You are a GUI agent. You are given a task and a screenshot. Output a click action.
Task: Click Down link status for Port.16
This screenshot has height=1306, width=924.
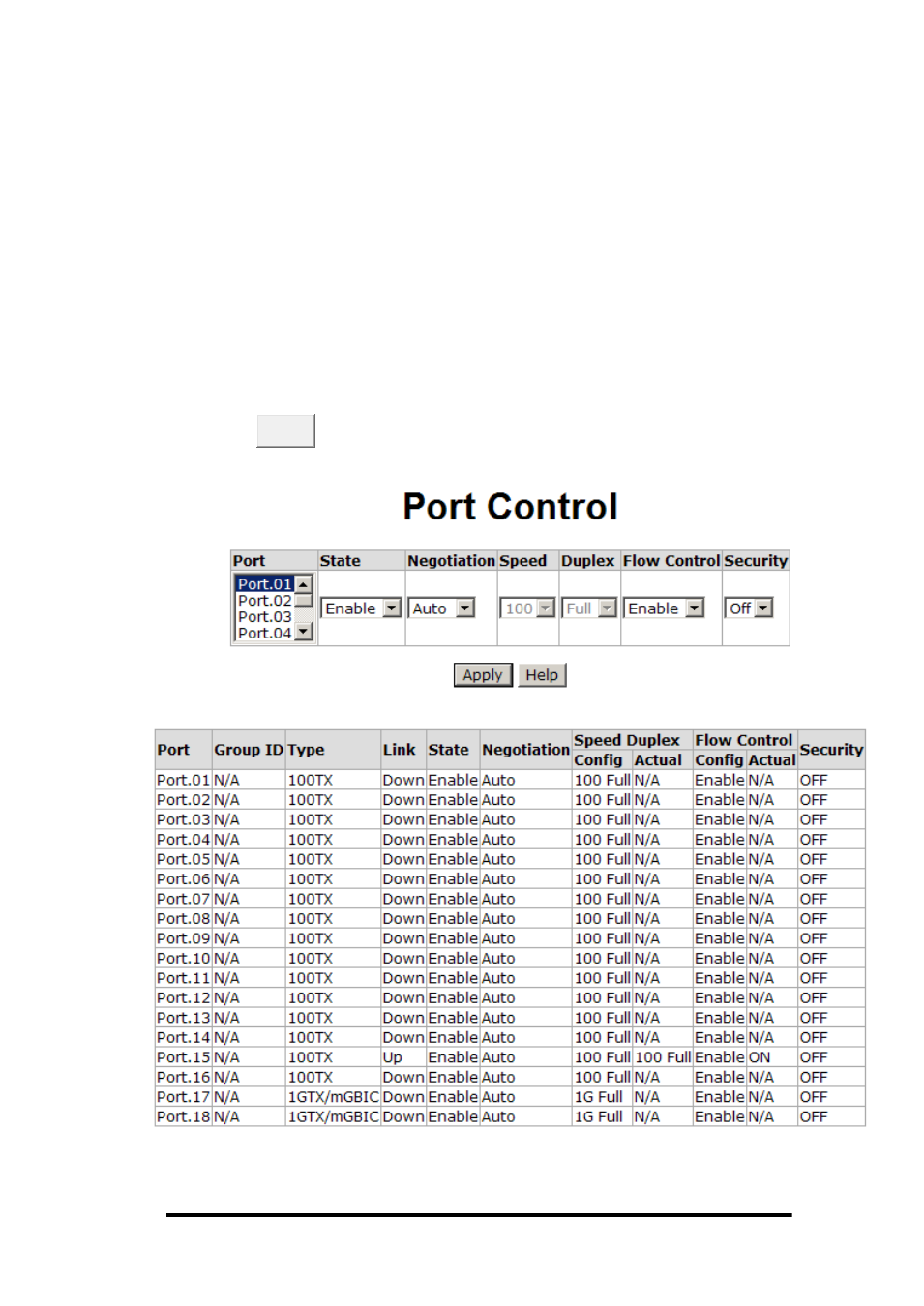pyautogui.click(x=402, y=1077)
